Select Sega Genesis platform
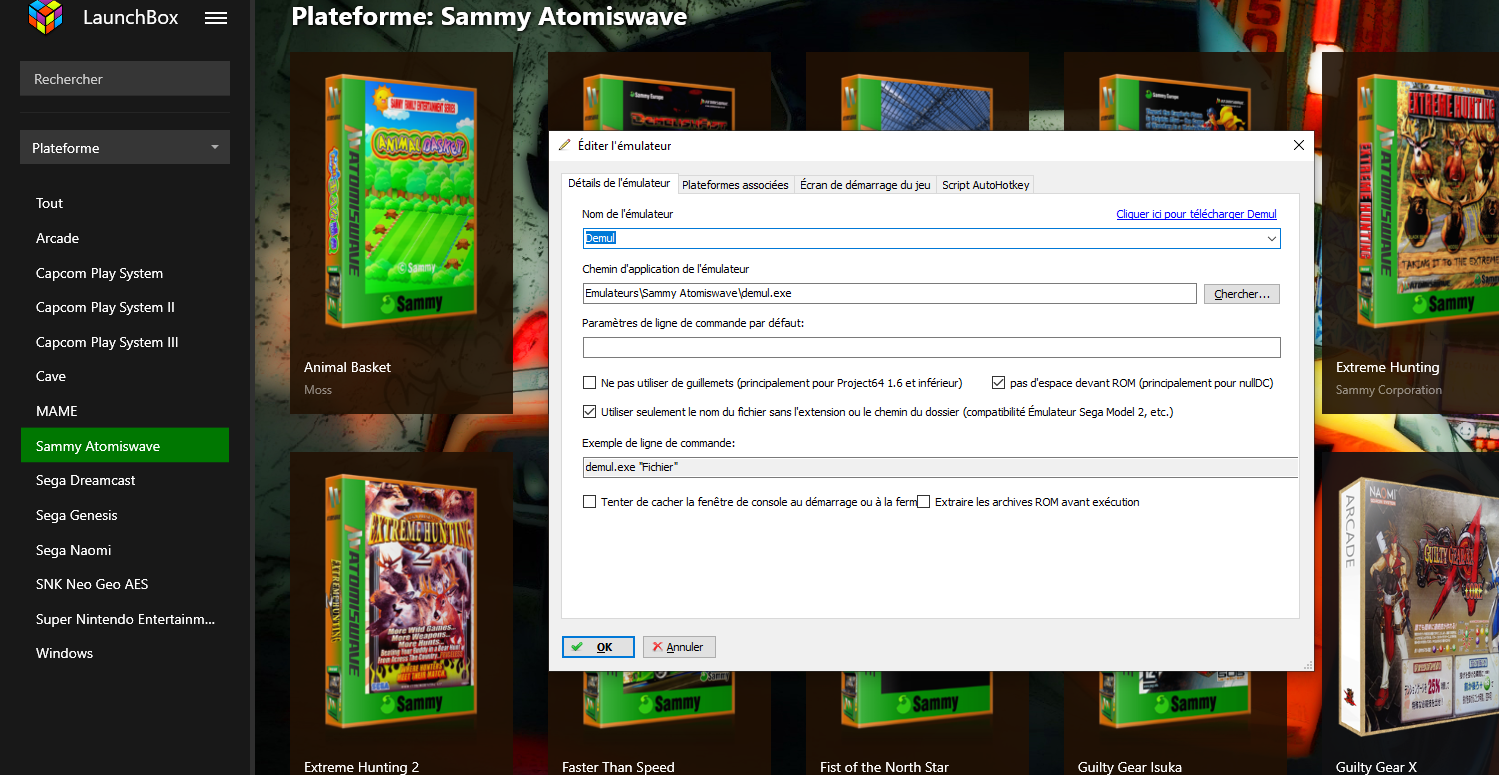Screen dimensions: 1499x775 click(125, 515)
